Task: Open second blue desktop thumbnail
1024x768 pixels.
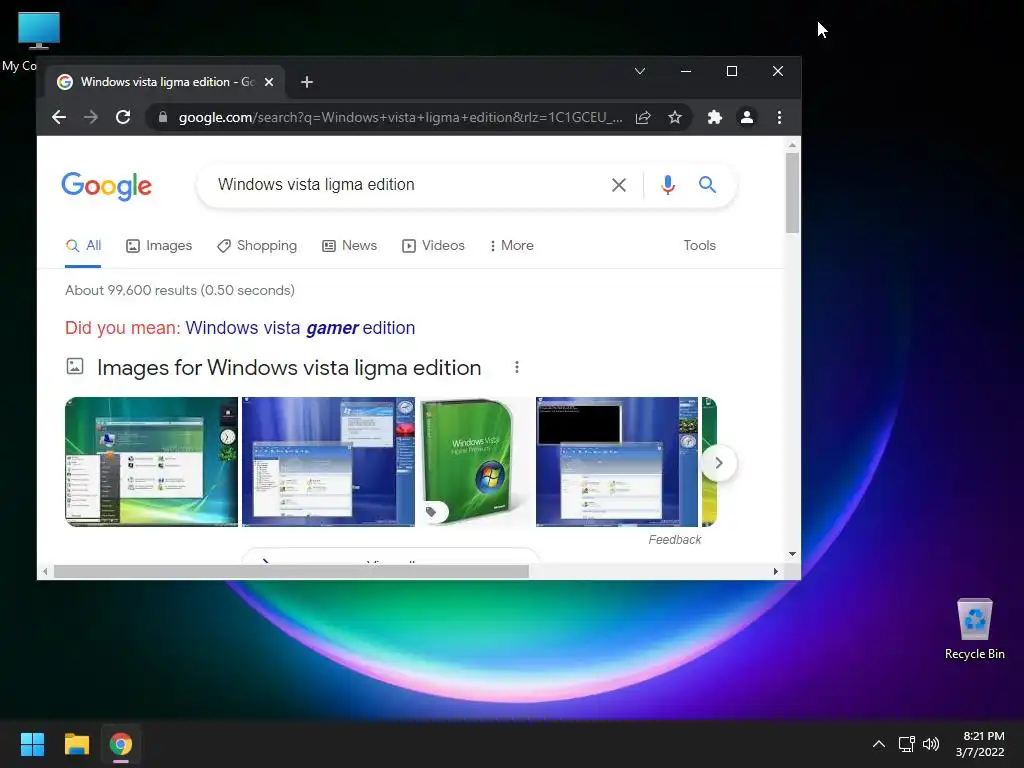Action: pyautogui.click(x=328, y=462)
